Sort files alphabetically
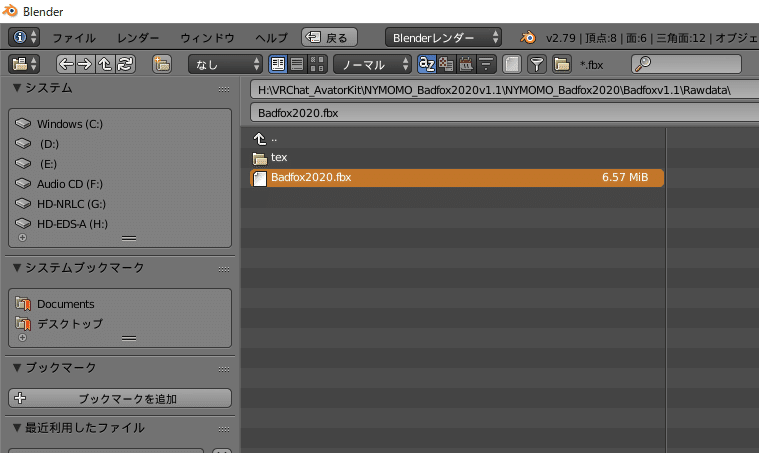Viewport: 759px width, 453px height. [426, 64]
